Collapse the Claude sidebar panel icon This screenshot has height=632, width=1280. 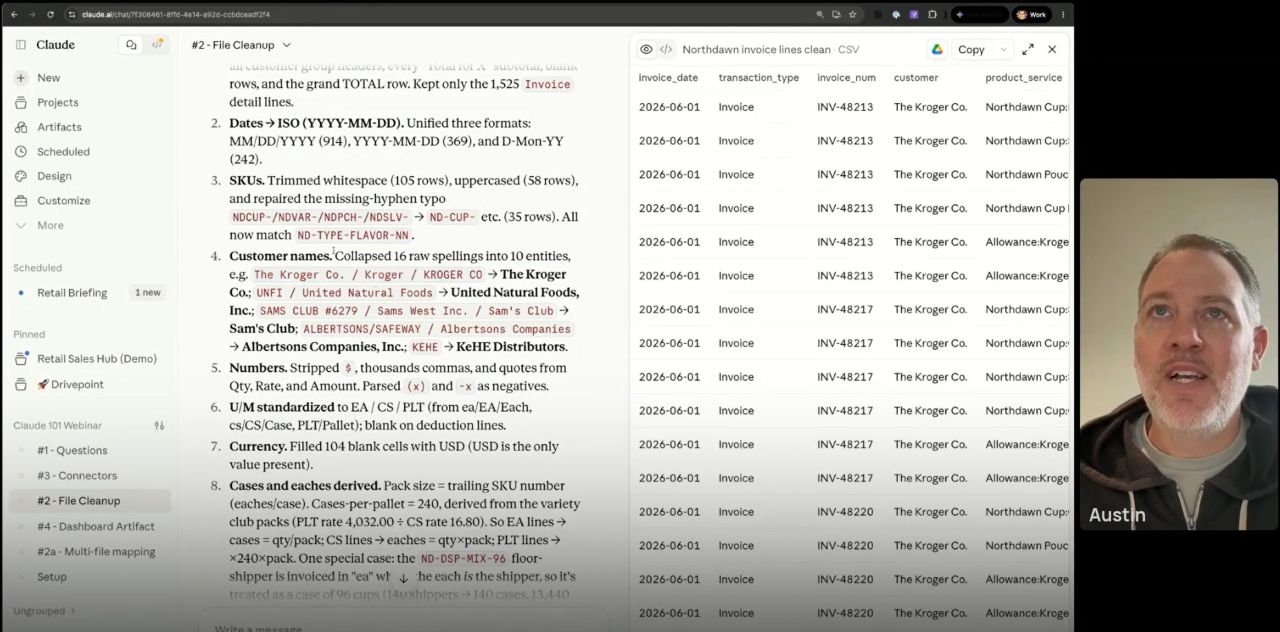click(x=20, y=45)
